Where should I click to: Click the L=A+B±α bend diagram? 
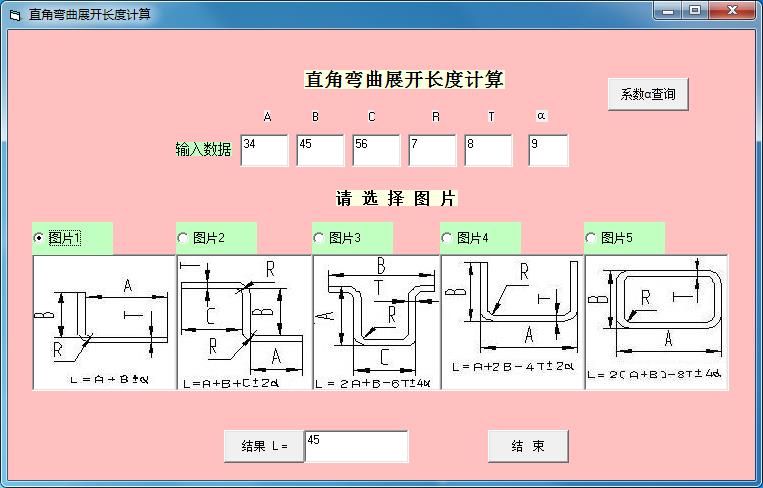point(104,322)
